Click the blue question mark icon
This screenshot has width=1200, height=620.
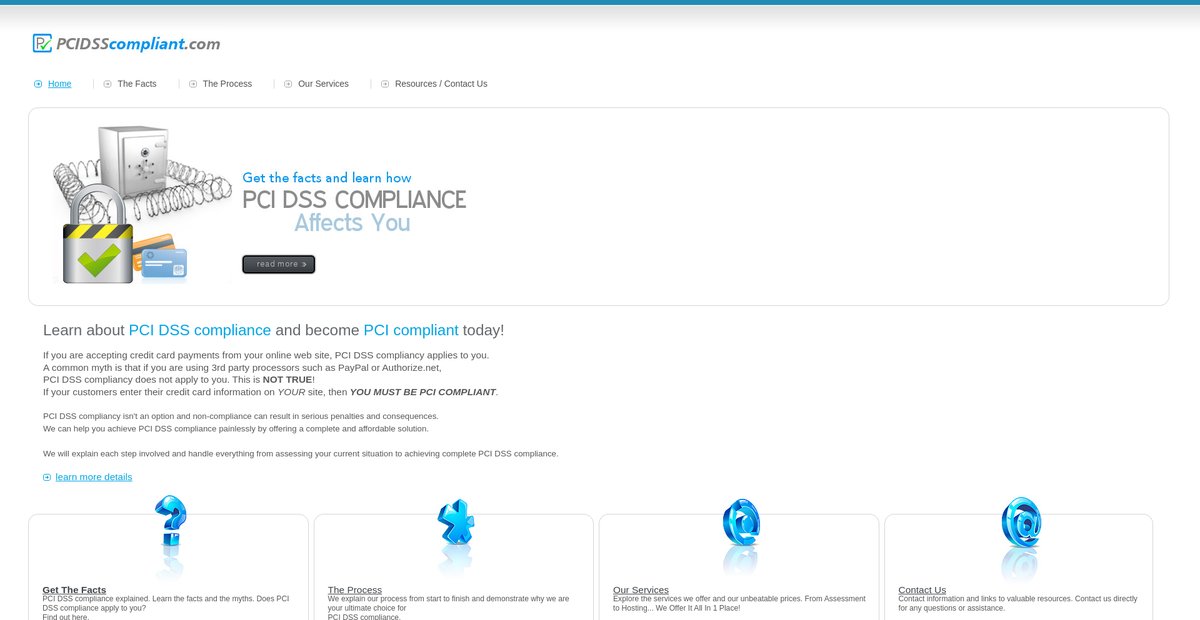click(170, 522)
